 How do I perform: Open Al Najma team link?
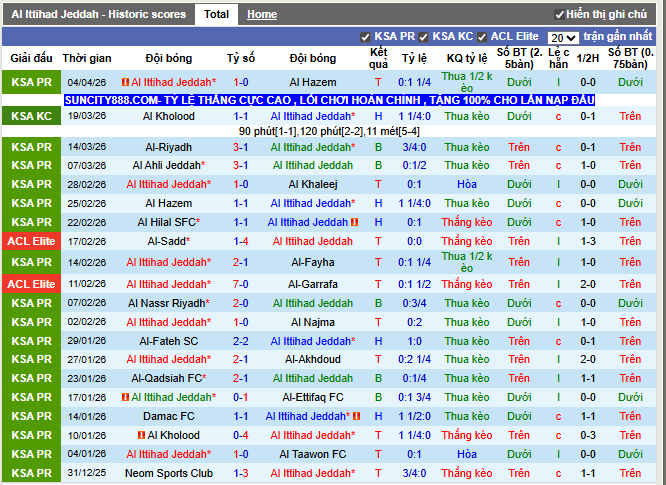(313, 322)
